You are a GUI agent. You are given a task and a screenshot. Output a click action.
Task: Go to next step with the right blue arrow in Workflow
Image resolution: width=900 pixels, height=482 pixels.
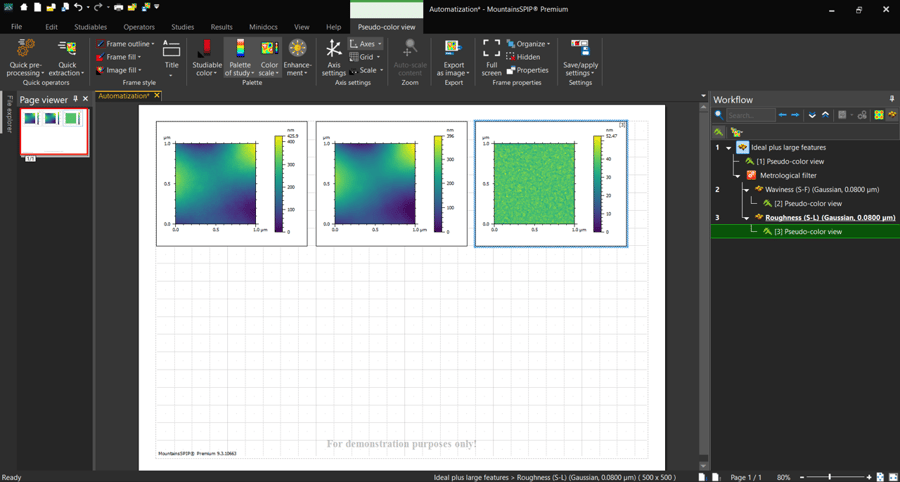(x=795, y=115)
